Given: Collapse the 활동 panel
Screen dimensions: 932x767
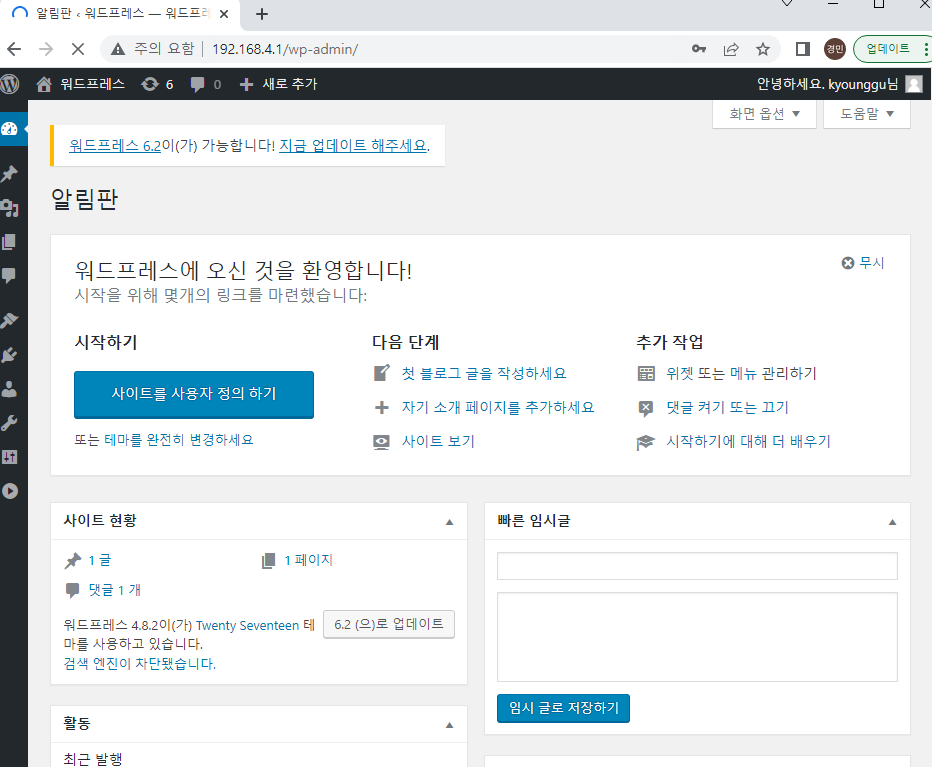Looking at the screenshot, I should click(449, 725).
